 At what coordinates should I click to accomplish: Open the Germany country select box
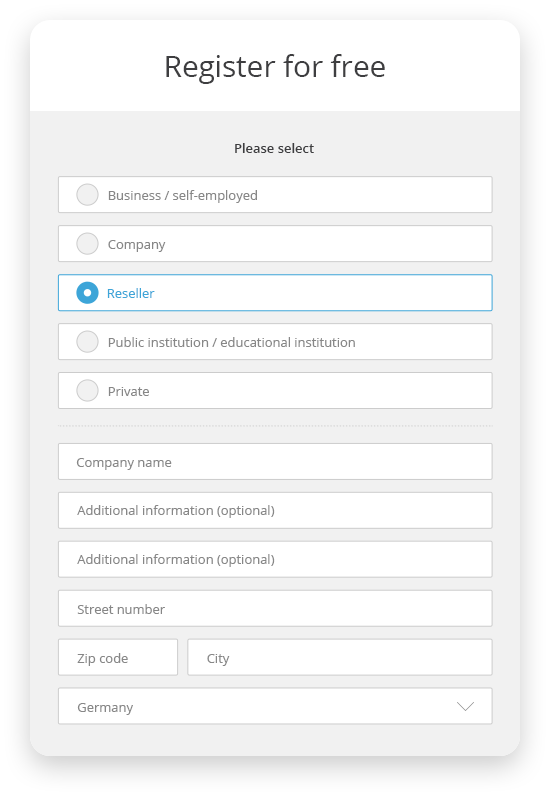275,706
